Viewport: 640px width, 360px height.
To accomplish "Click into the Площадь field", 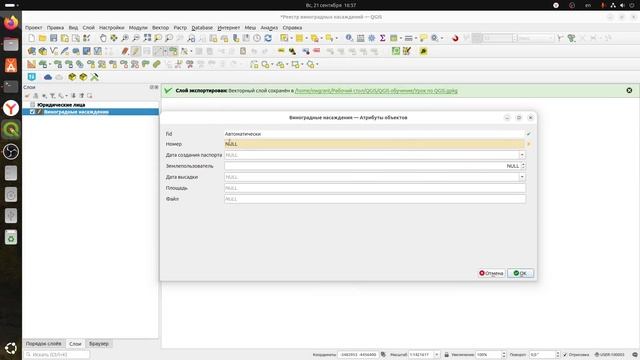I will click(x=375, y=188).
